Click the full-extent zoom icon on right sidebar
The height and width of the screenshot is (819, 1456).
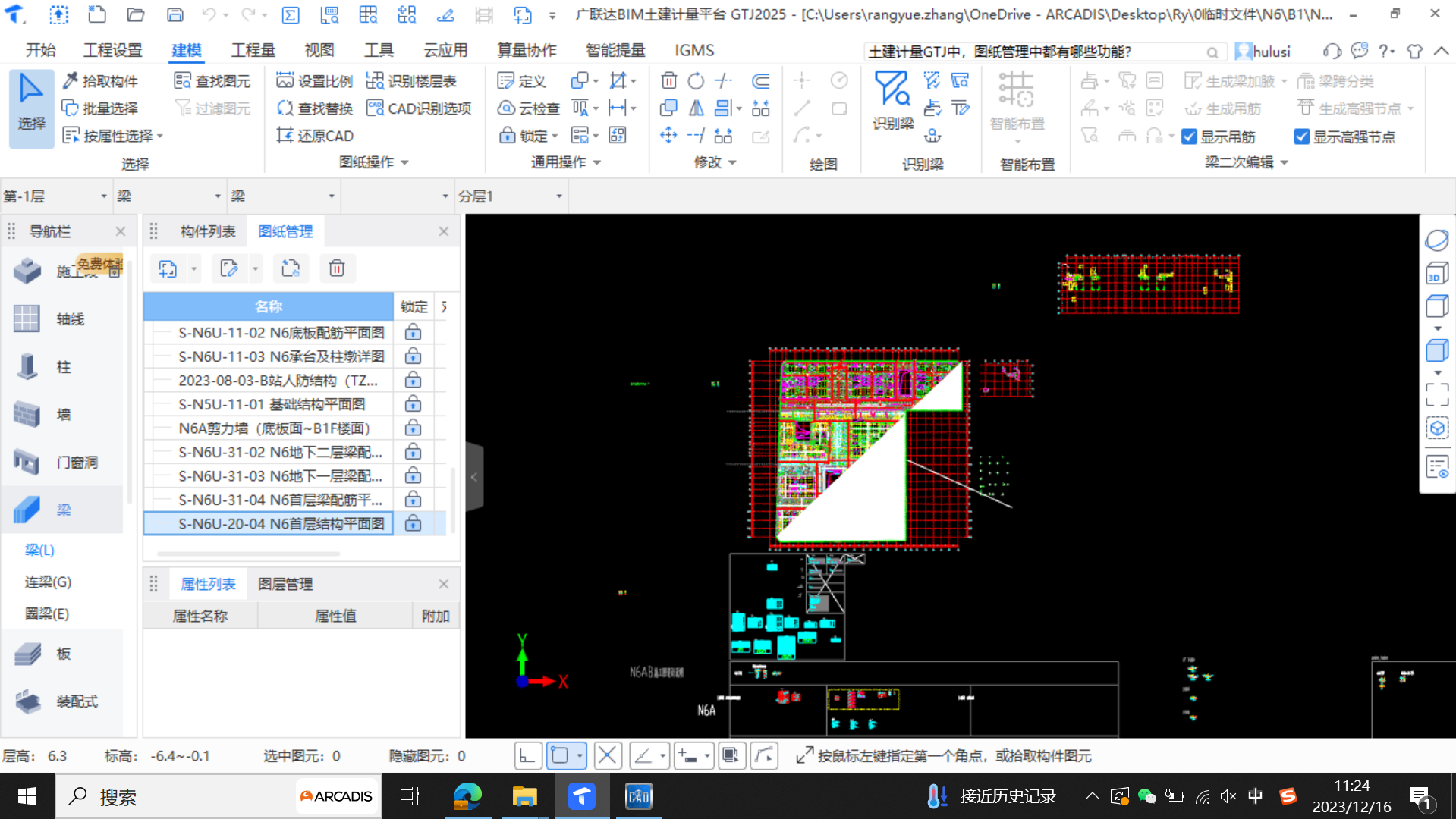(1437, 394)
